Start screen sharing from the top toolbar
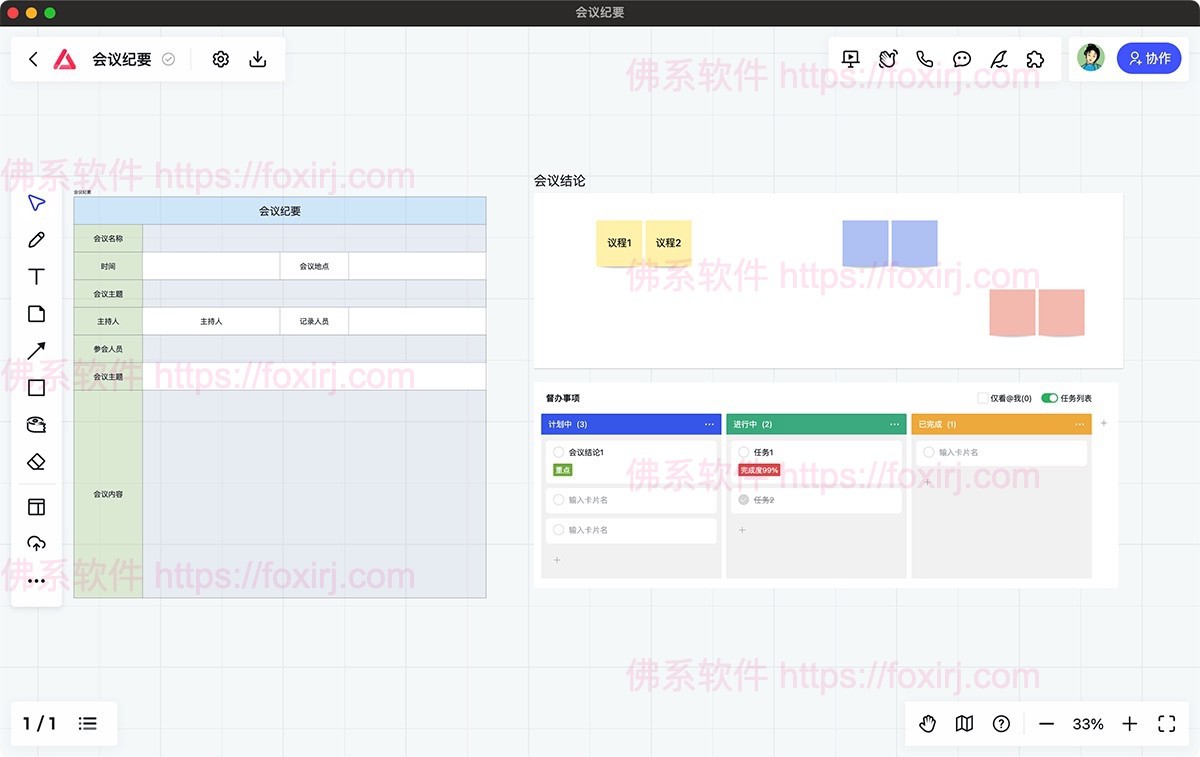Image resolution: width=1200 pixels, height=757 pixels. (x=850, y=58)
